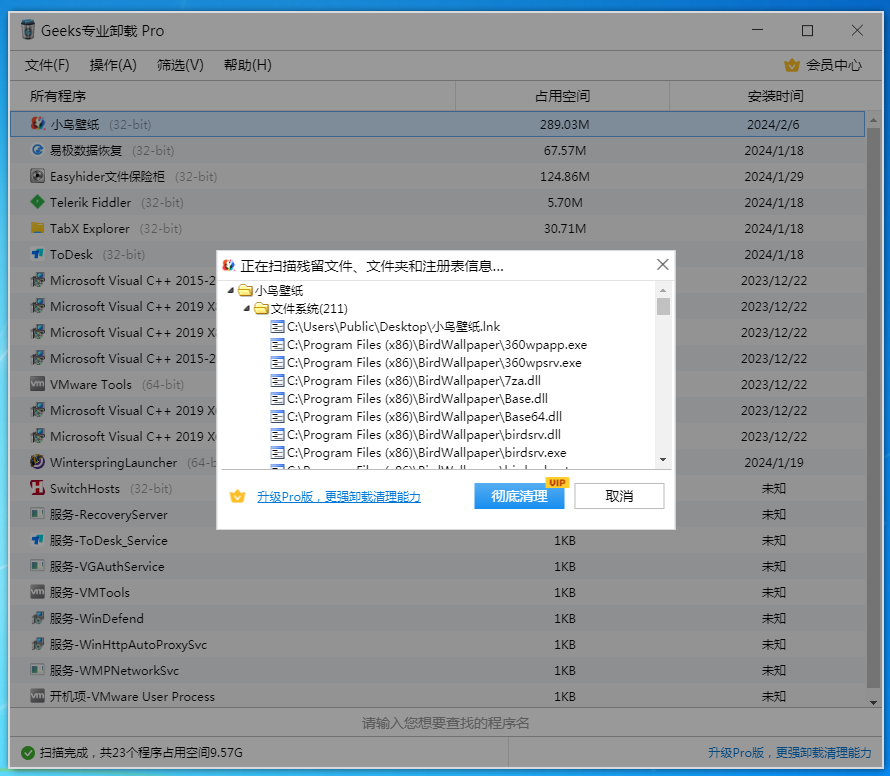Click the 2024/2/6 install date
The image size is (890, 776).
tap(773, 124)
